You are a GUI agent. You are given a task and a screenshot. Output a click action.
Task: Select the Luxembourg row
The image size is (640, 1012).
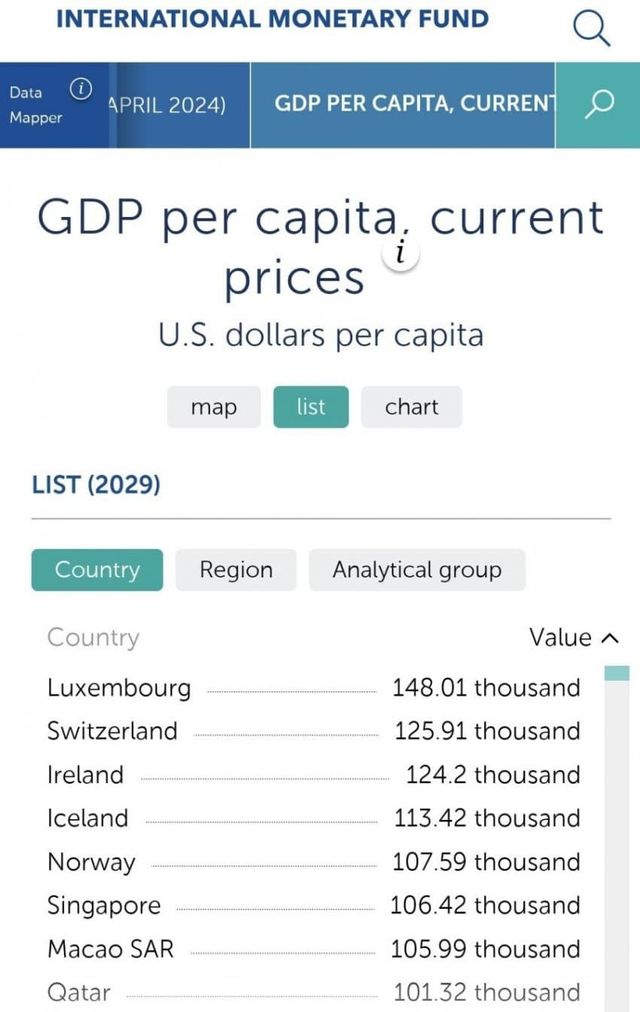tap(119, 688)
